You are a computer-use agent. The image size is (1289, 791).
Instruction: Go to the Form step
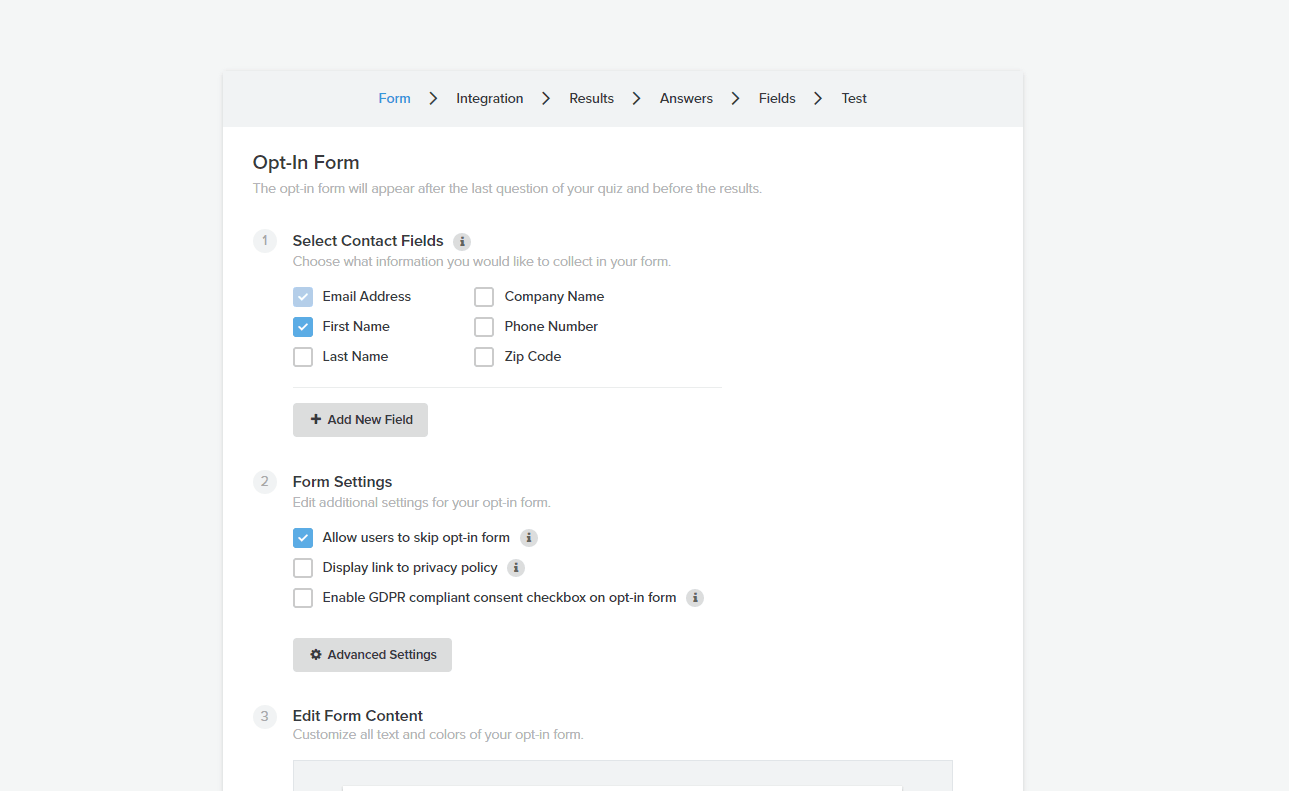[x=394, y=98]
